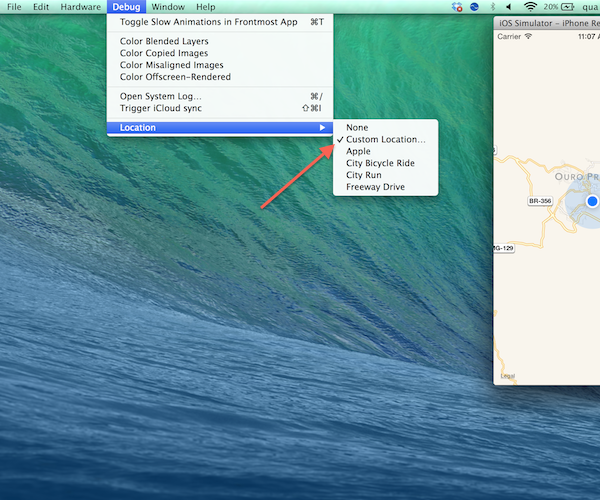Viewport: 600px width, 500px height.
Task: Open the Hardware menu
Action: click(81, 7)
